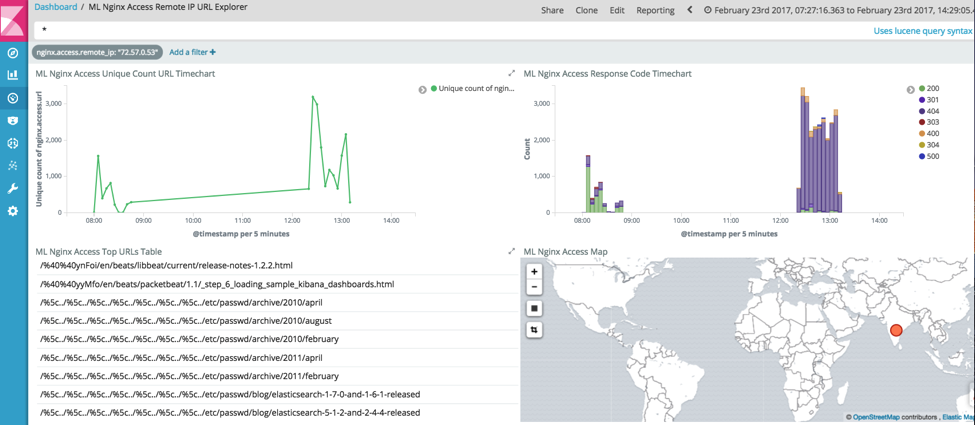Screen dimensions: 975x425
Task: Toggle the nginx.access.remote_ip filter pill
Action: (98, 53)
